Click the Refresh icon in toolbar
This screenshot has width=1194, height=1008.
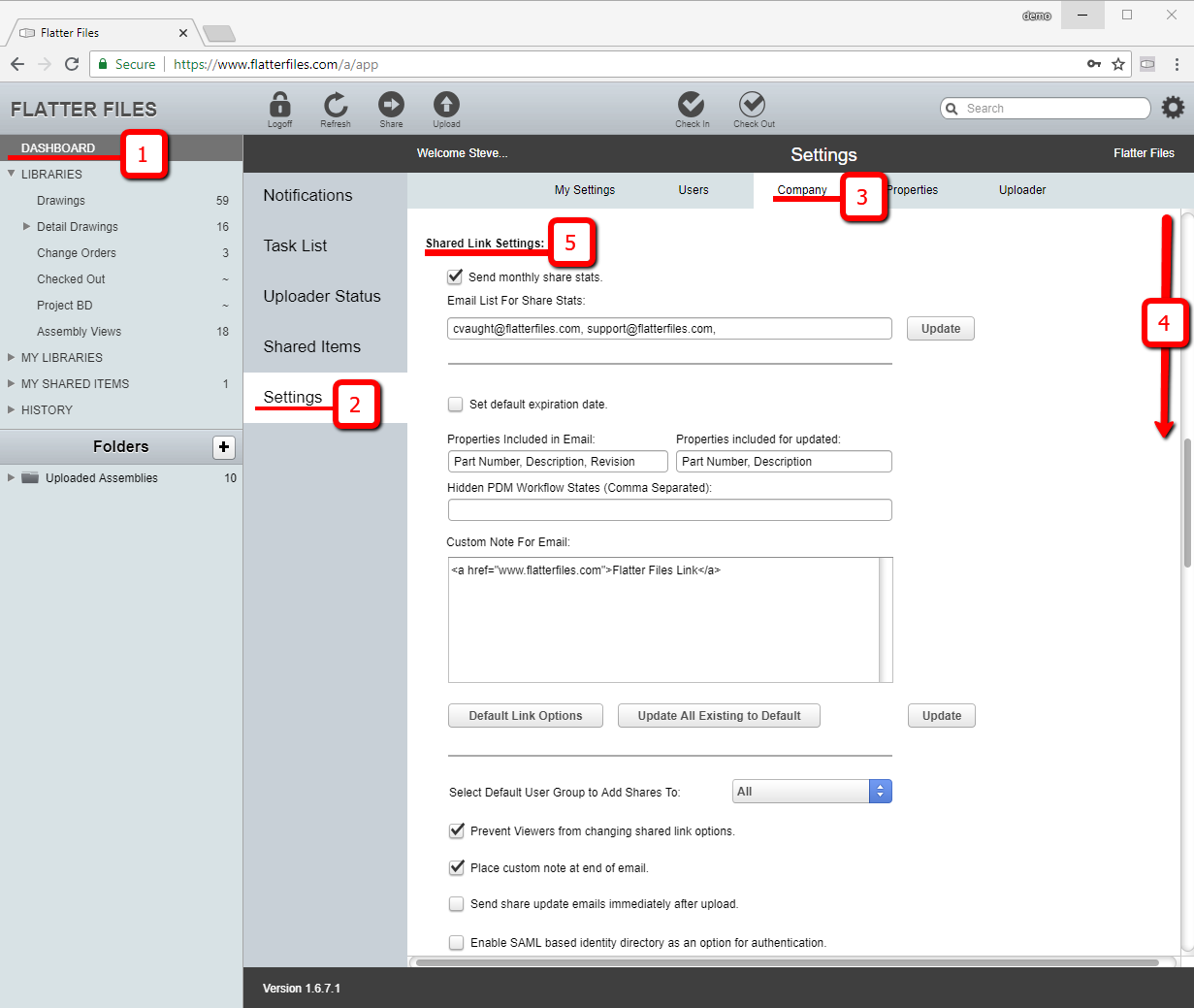click(x=336, y=105)
